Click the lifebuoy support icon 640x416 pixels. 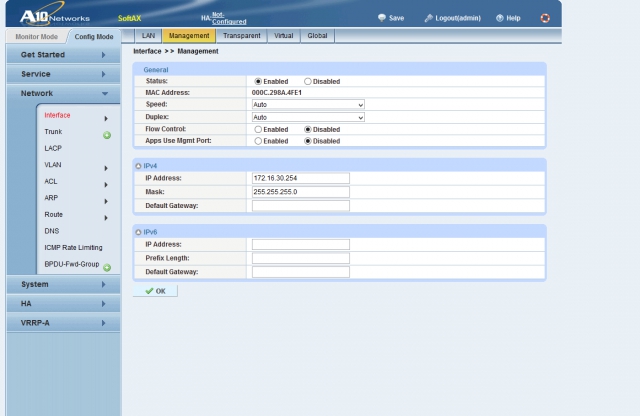(x=545, y=18)
